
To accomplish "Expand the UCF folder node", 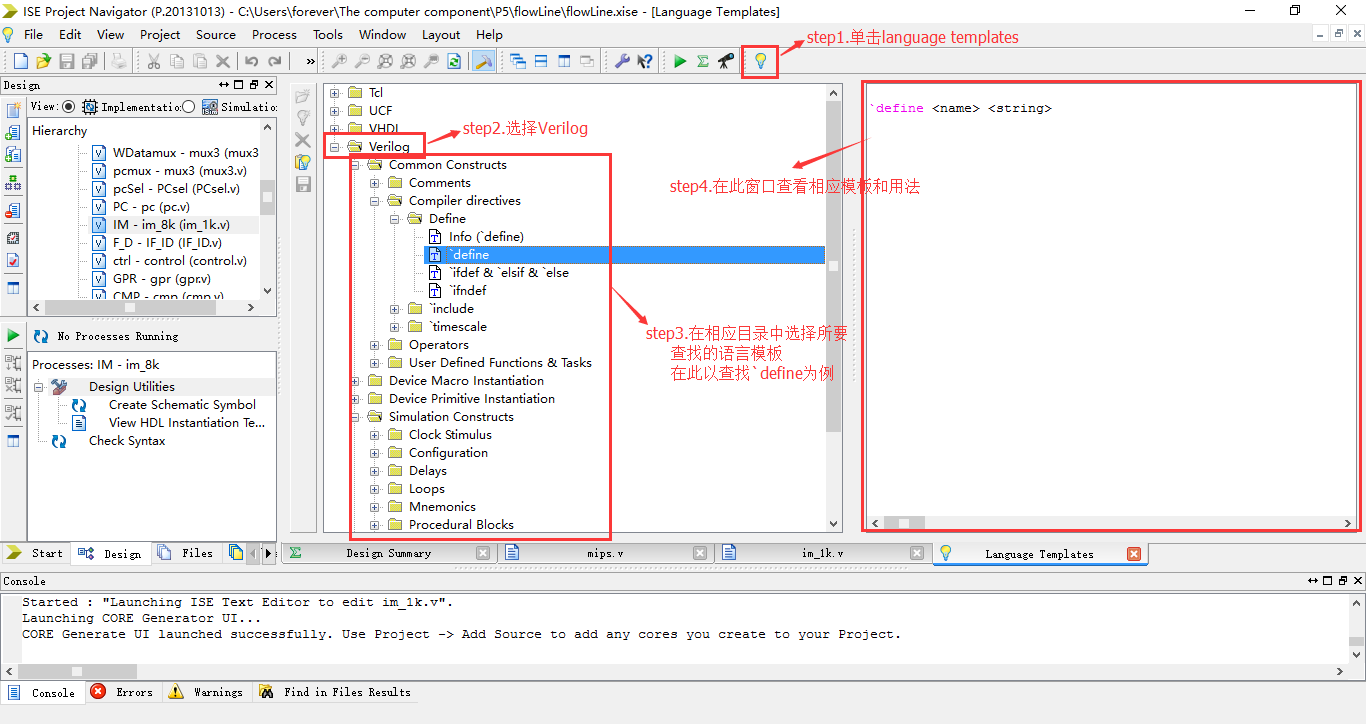I will [x=335, y=111].
